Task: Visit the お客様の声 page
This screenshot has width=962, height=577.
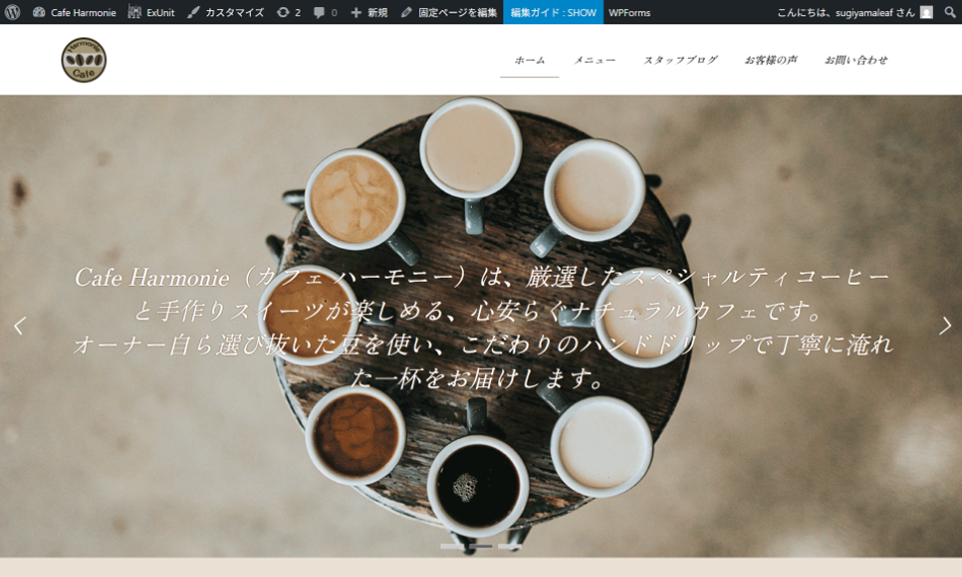Action: pyautogui.click(x=771, y=60)
